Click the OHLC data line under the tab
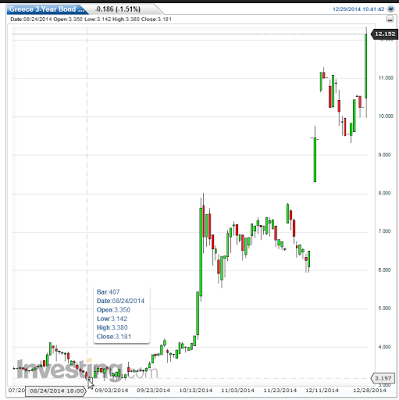The height and width of the screenshot is (400, 399). tap(91, 19)
